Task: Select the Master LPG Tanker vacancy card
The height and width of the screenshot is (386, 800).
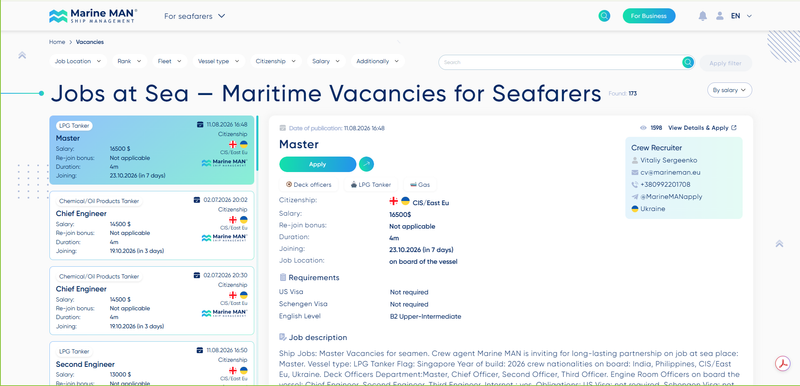Action: [152, 150]
